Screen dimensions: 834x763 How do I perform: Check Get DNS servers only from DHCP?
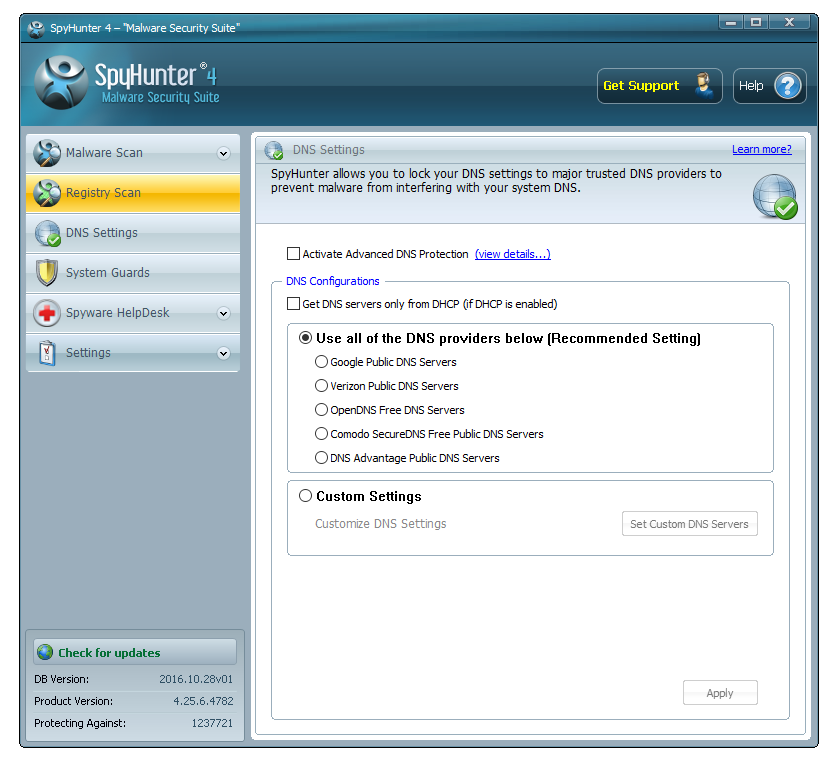293,304
